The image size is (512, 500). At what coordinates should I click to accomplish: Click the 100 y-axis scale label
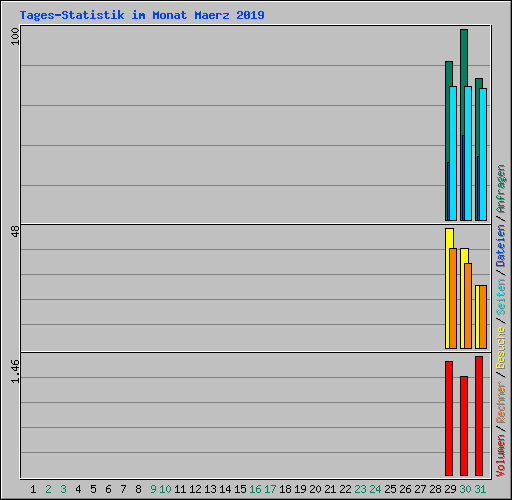(x=15, y=37)
